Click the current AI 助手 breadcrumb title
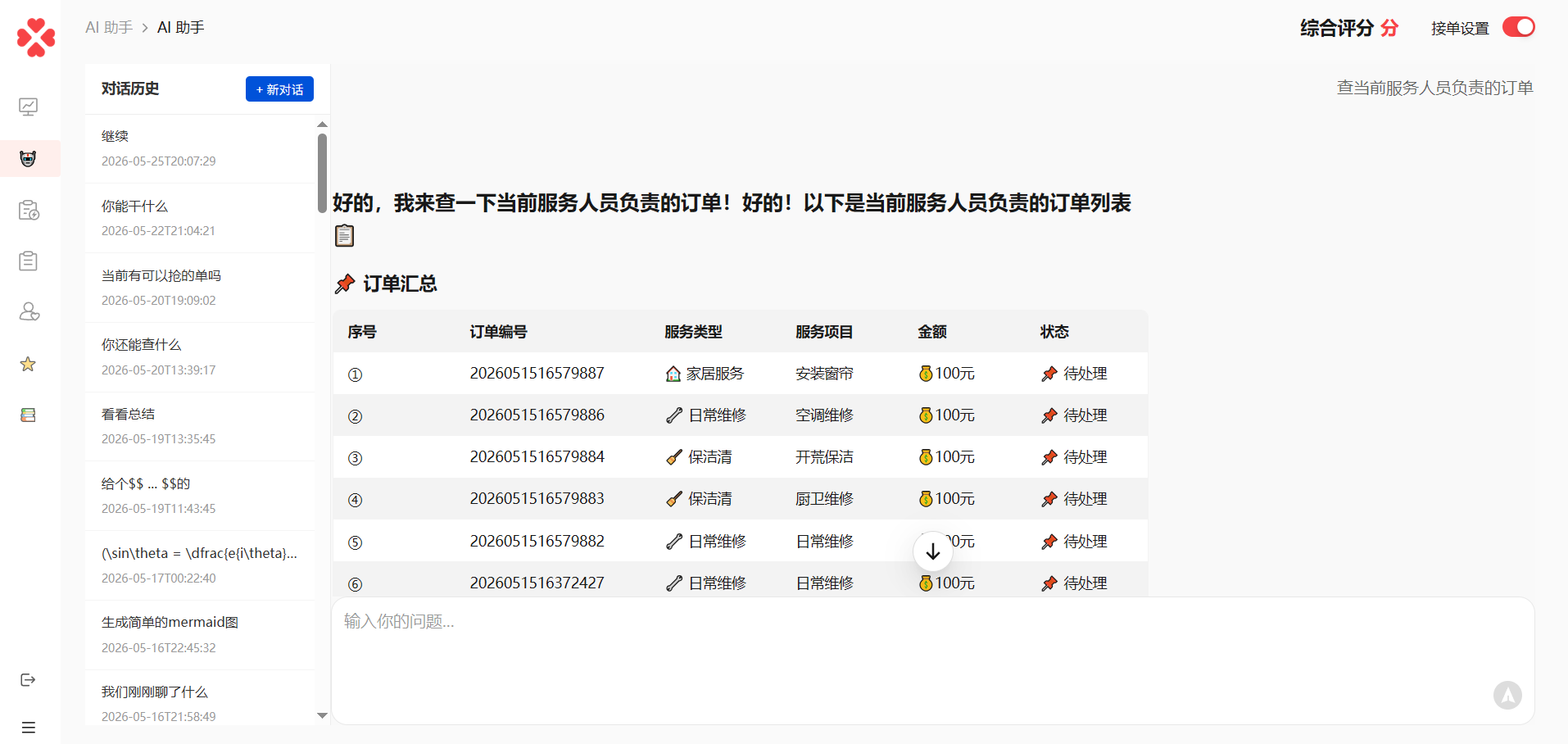Viewport: 1568px width, 744px height. (181, 28)
